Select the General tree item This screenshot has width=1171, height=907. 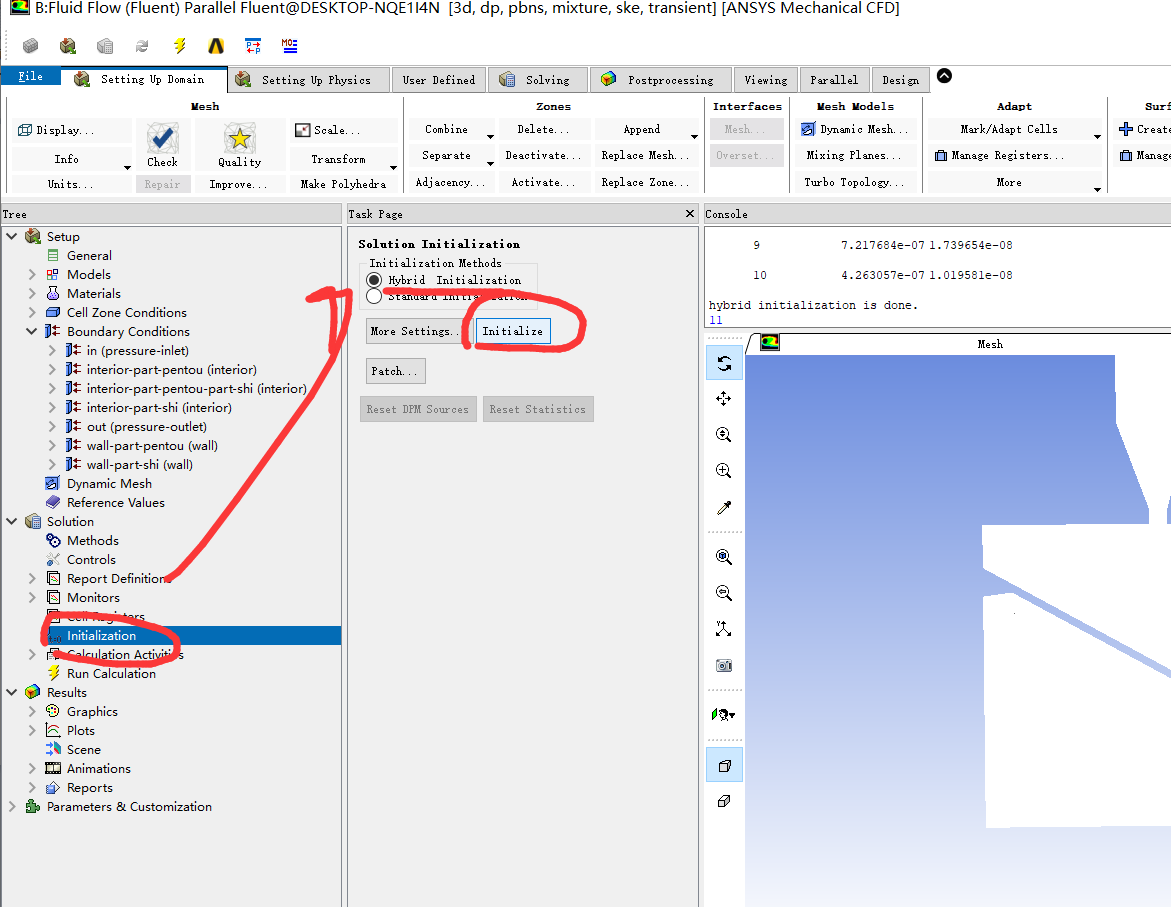[89, 256]
